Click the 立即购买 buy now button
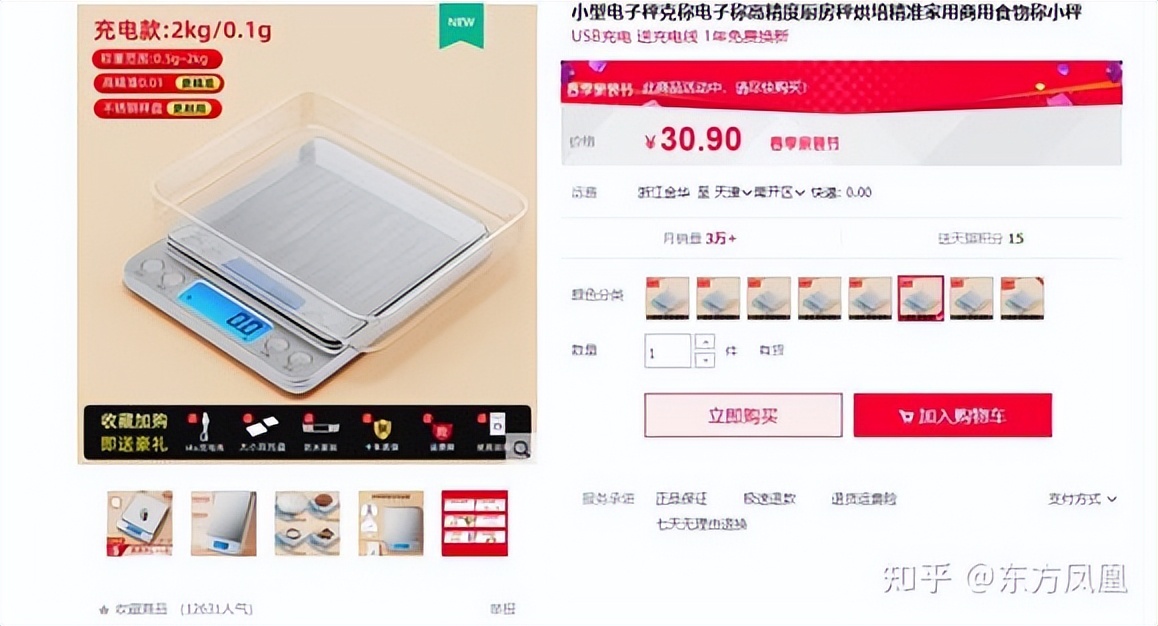Screen dimensions: 1158x626 click(x=743, y=416)
